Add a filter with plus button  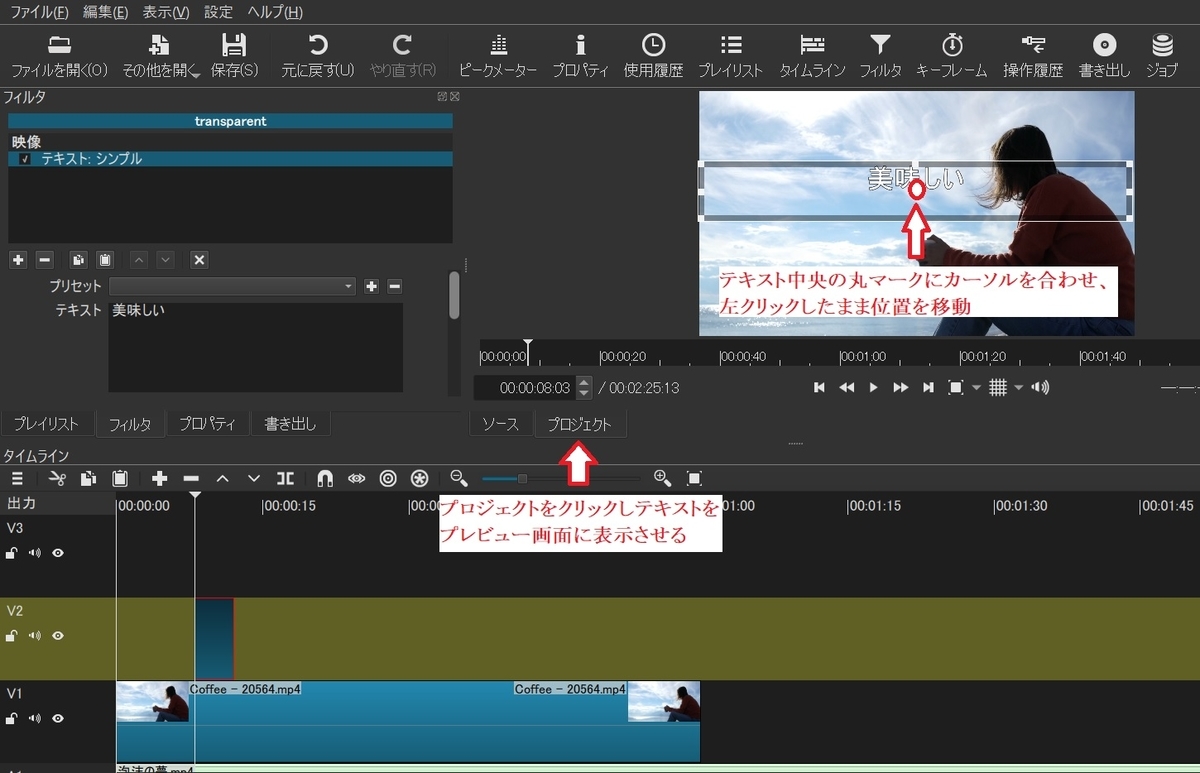(18, 260)
